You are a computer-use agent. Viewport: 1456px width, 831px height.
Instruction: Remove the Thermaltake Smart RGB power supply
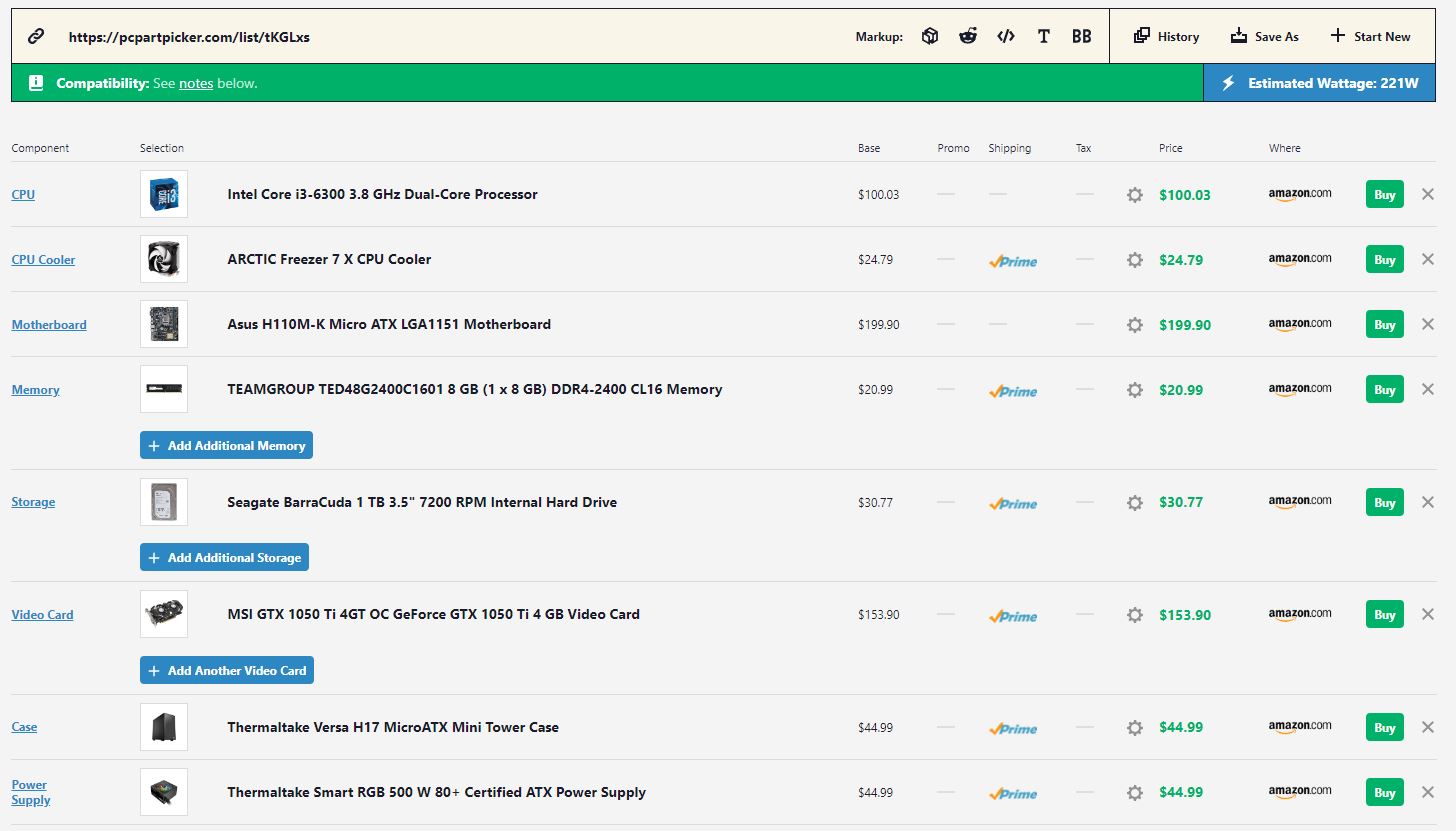tap(1428, 793)
